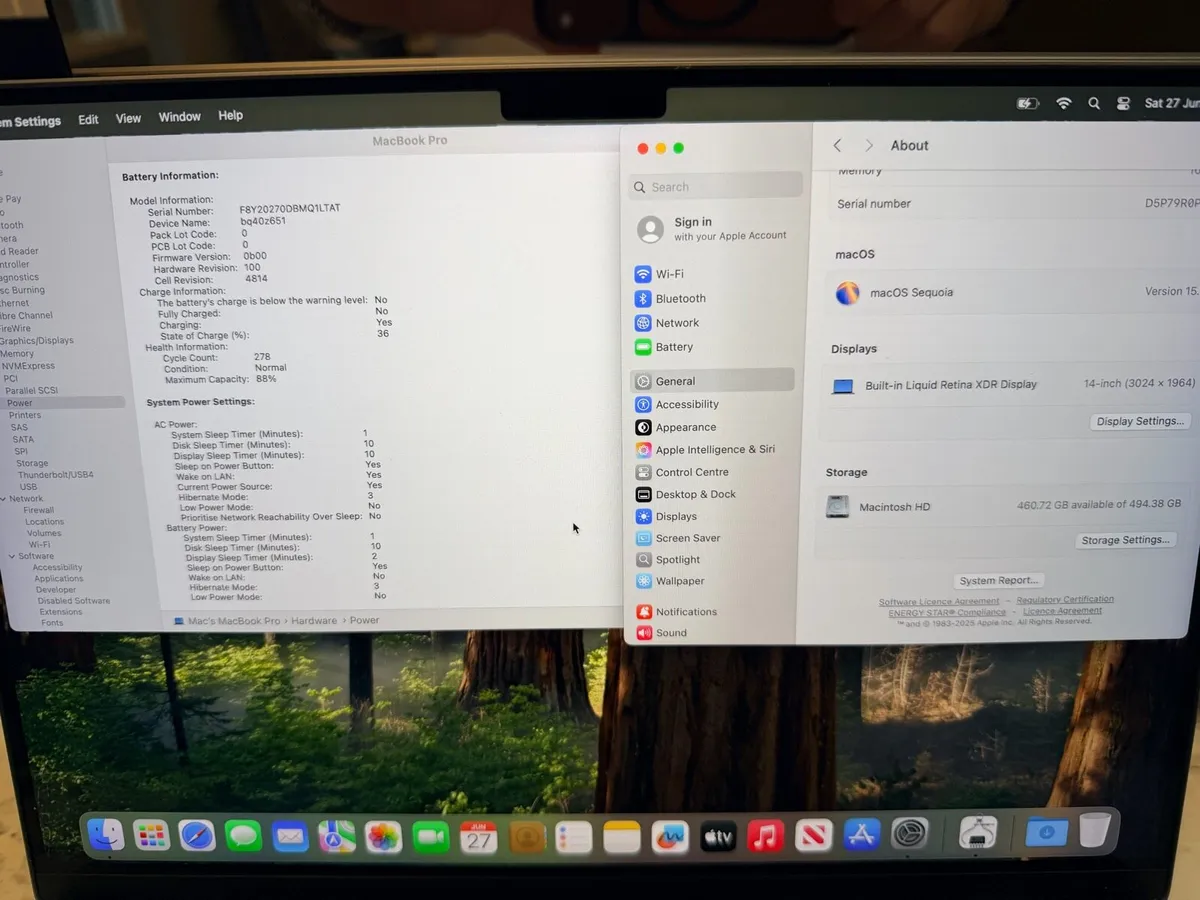Click the System Report… button
The height and width of the screenshot is (900, 1200).
[x=999, y=581]
